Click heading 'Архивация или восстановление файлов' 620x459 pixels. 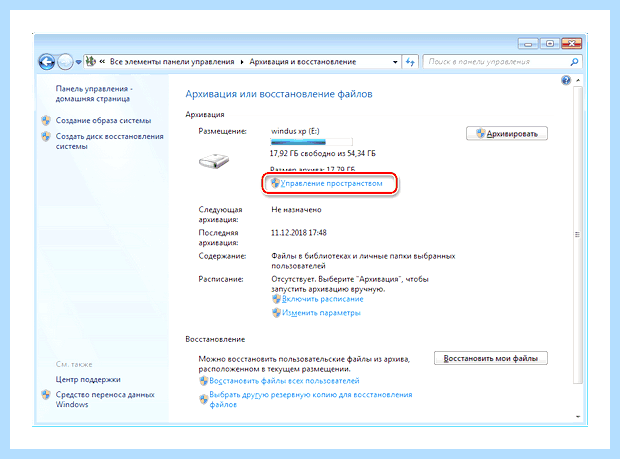pos(279,94)
